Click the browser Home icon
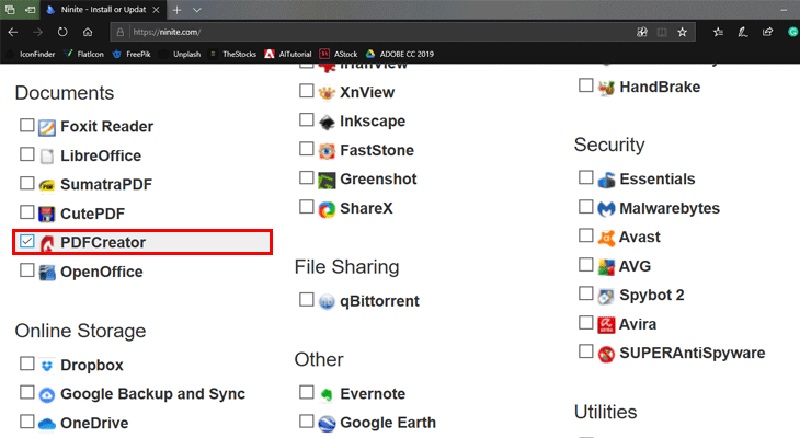This screenshot has width=800, height=438. pos(87,31)
